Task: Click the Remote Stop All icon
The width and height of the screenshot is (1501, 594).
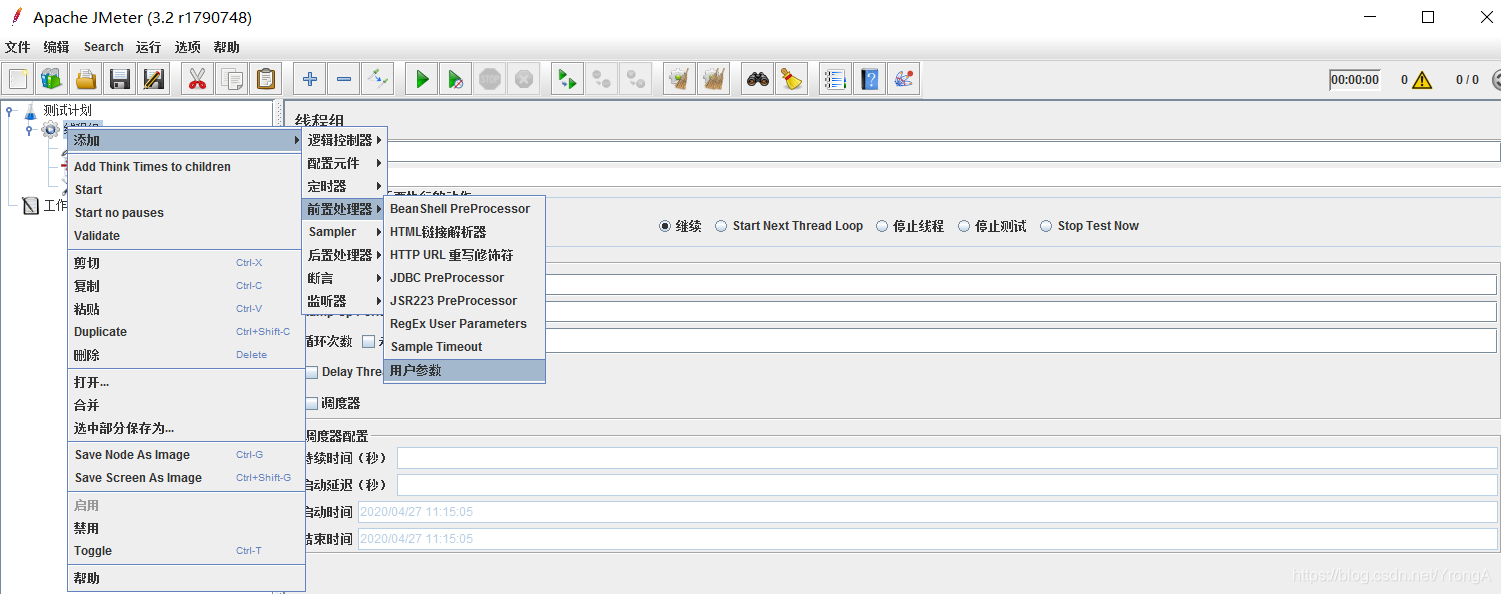Action: coord(601,78)
